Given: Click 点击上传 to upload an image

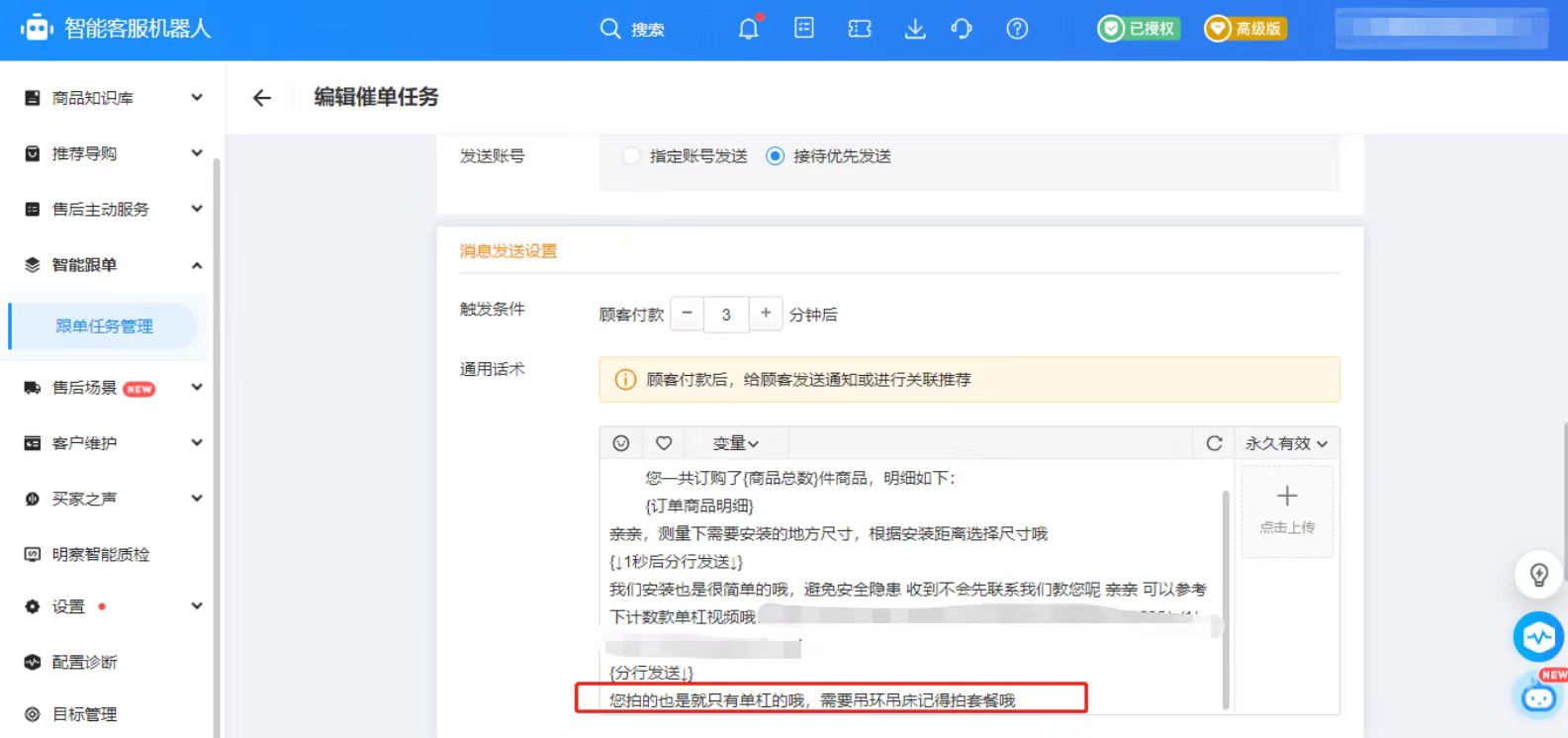Looking at the screenshot, I should (x=1287, y=511).
